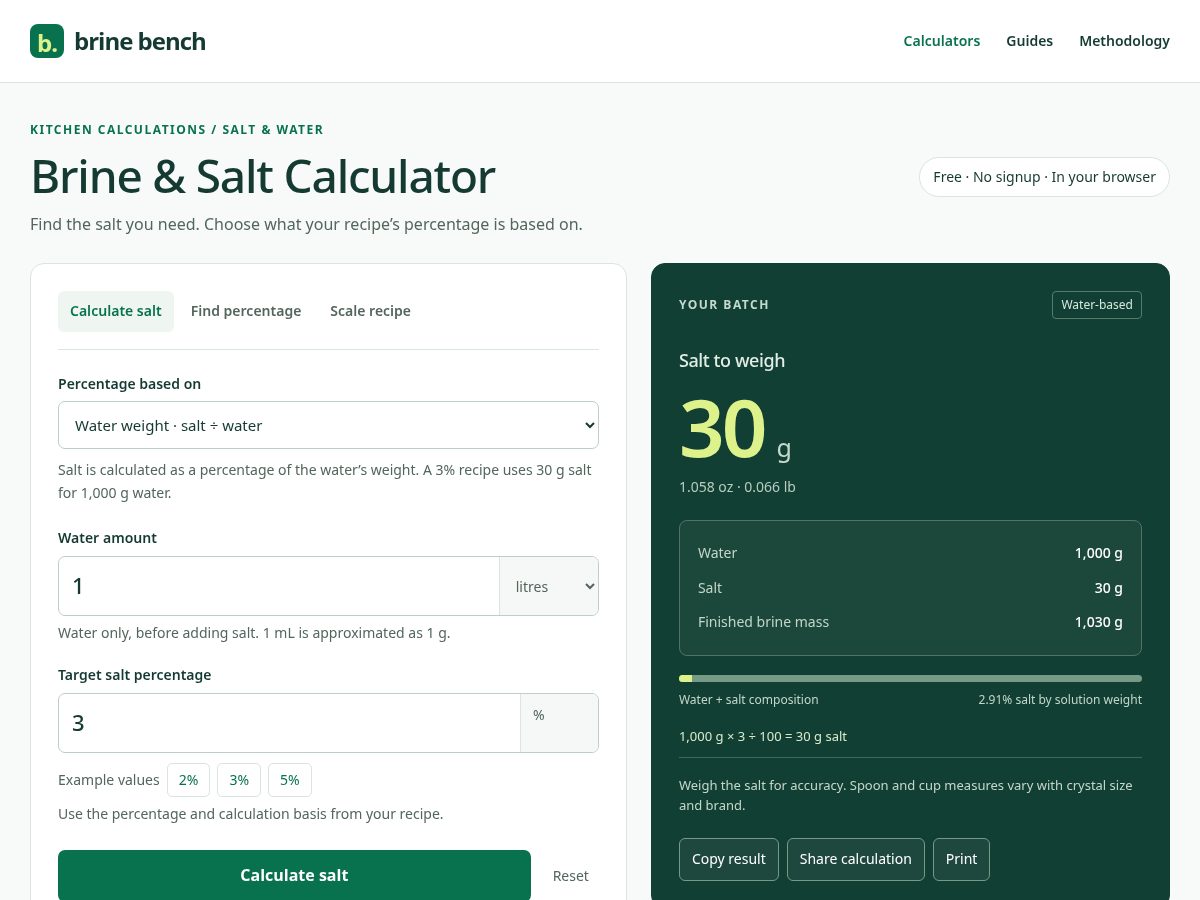Open the Methodology page link
This screenshot has height=900, width=1200.
coord(1124,41)
